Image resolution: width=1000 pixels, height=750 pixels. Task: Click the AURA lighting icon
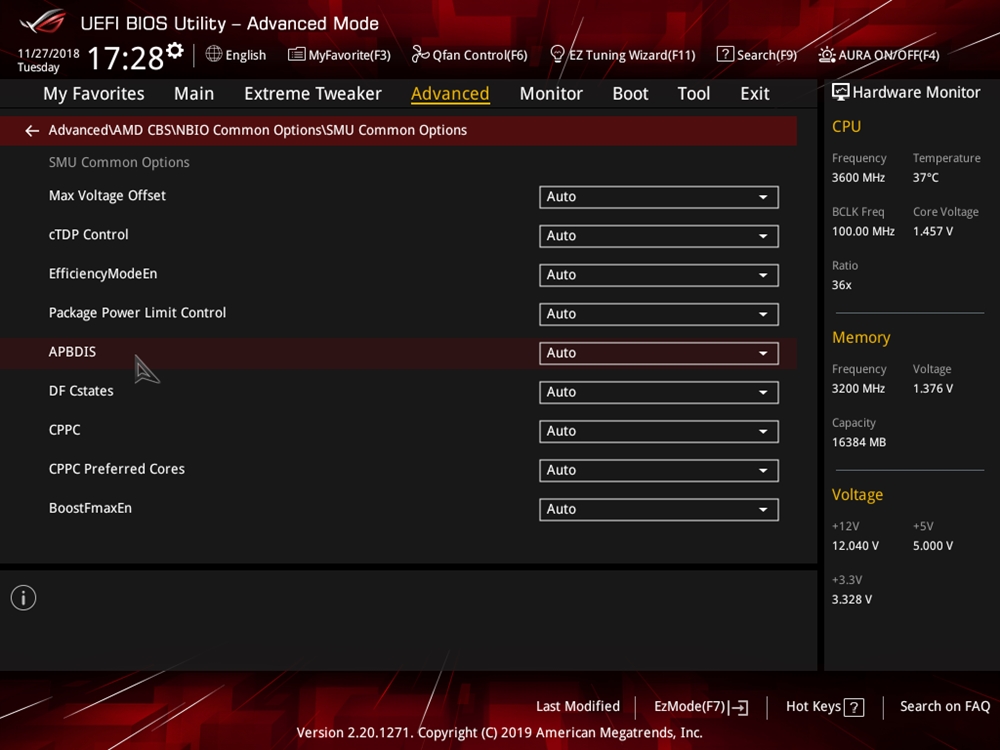(827, 55)
